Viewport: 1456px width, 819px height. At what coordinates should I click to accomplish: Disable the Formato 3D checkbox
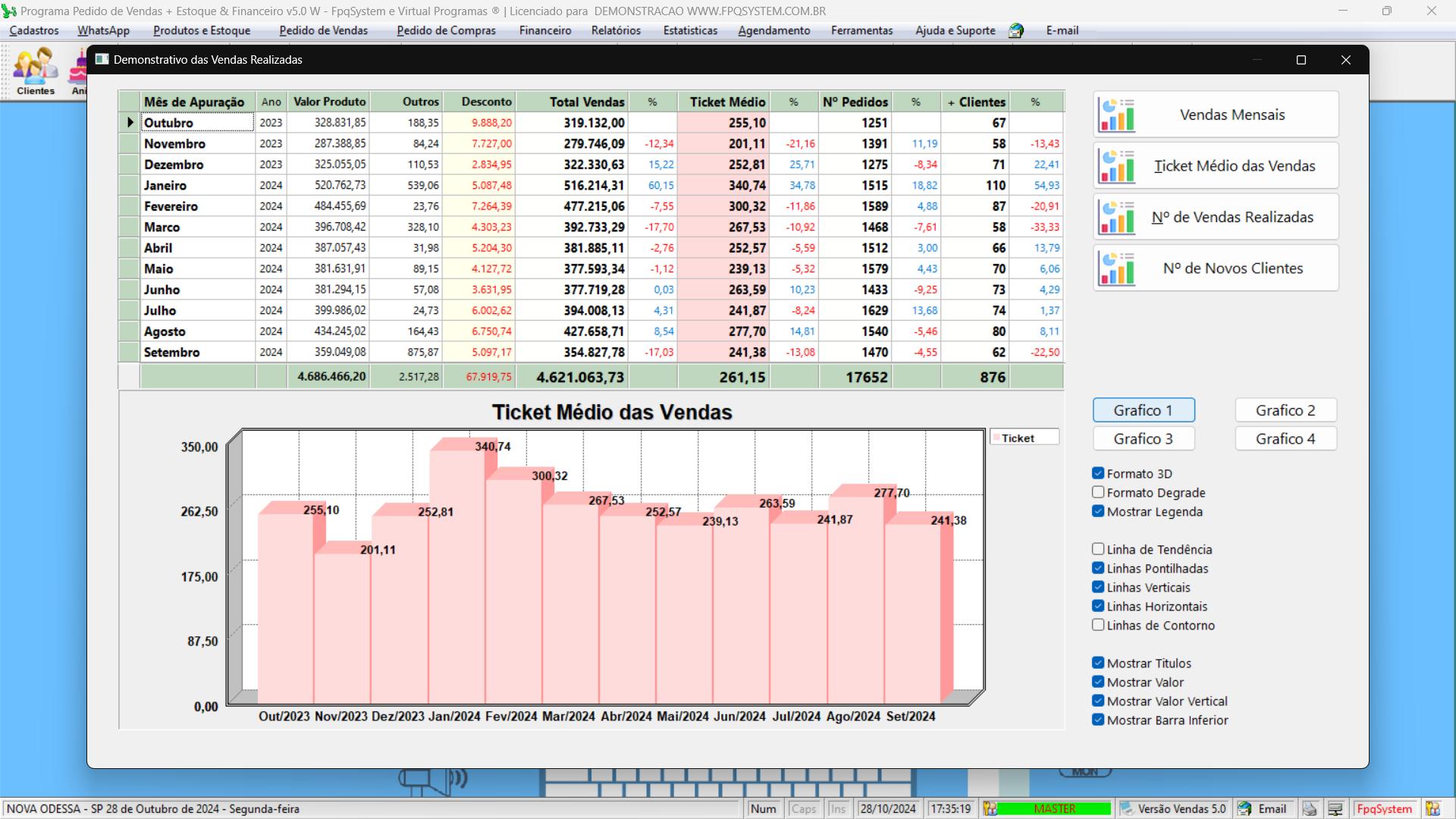click(x=1098, y=473)
